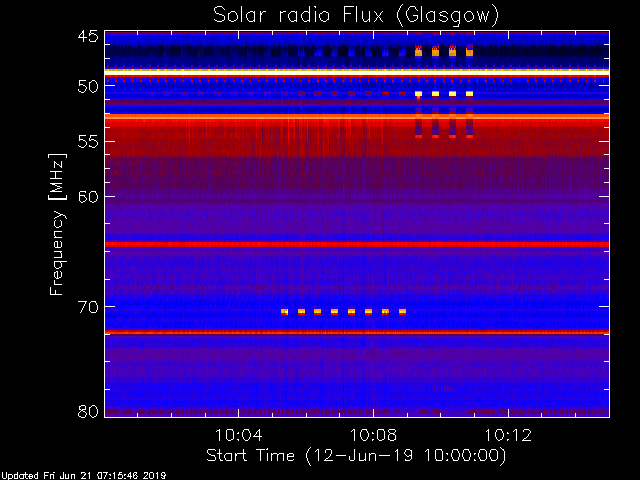This screenshot has width=640, height=480.
Task: Click the '10:12' time axis label
Action: click(508, 435)
